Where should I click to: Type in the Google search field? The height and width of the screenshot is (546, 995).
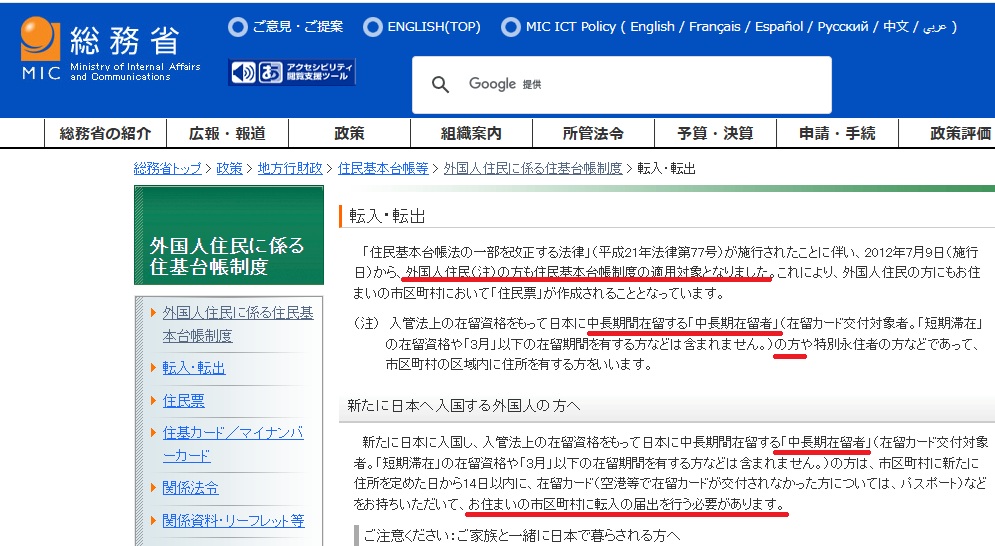click(x=640, y=85)
